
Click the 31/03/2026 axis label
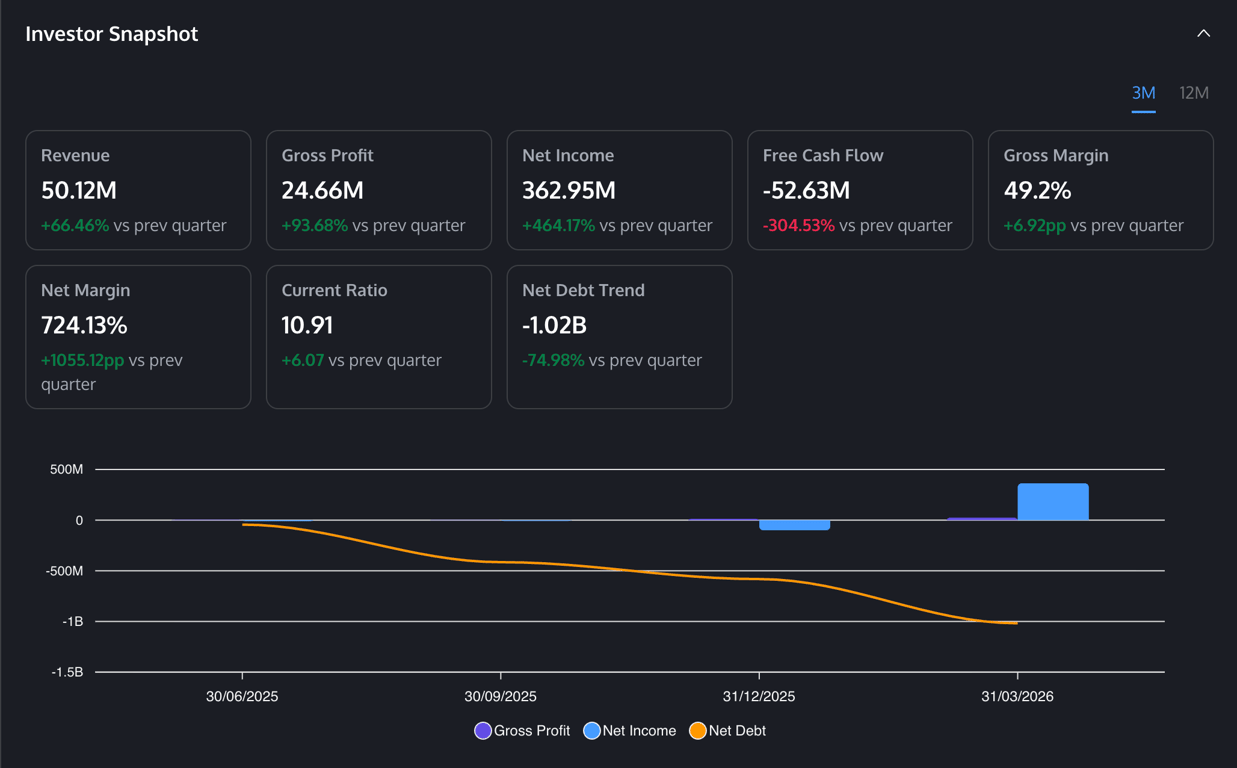1017,697
